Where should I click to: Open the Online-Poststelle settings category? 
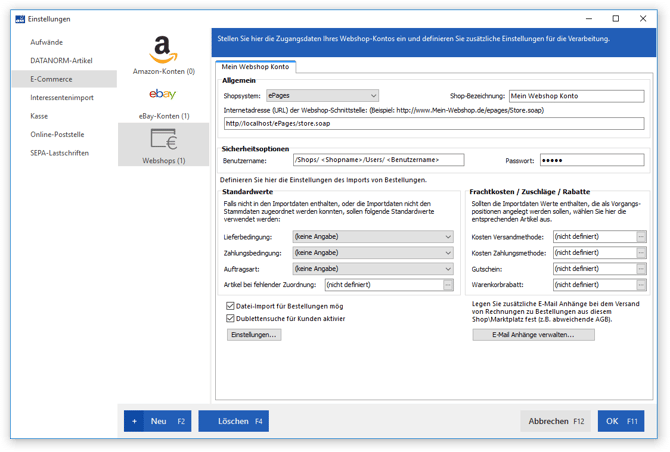click(x=57, y=135)
